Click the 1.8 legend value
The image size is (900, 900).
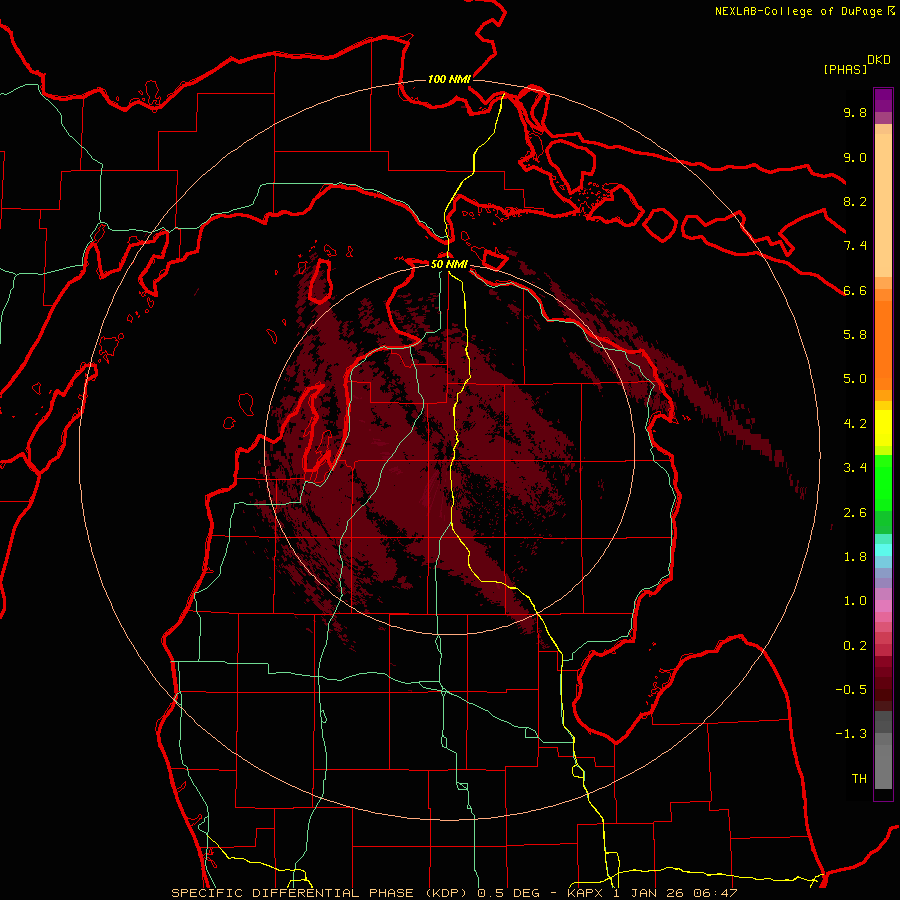[x=855, y=557]
